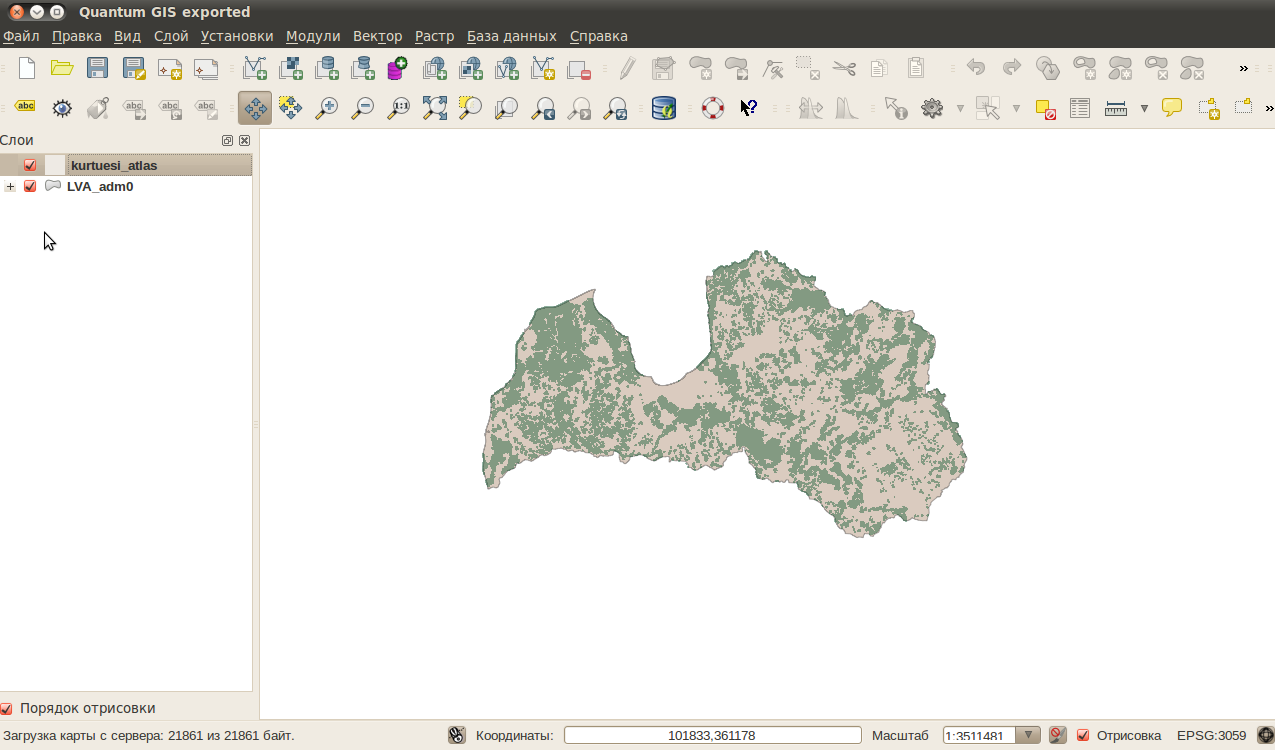
Task: Activate the Zoom In magnifier tool
Action: coord(326,108)
